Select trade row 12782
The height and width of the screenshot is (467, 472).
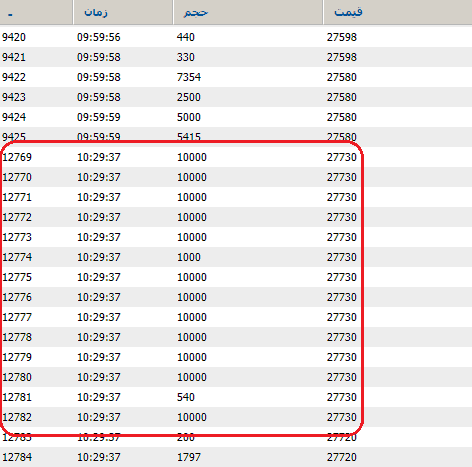tap(236, 417)
